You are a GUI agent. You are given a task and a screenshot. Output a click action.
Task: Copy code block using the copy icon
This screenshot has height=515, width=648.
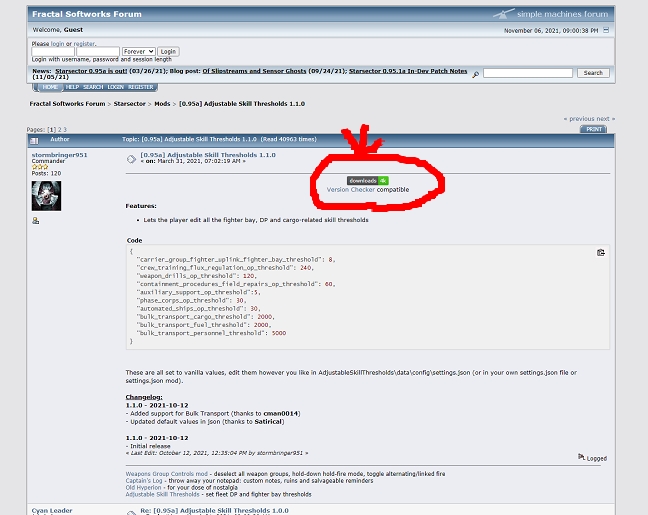pos(600,253)
